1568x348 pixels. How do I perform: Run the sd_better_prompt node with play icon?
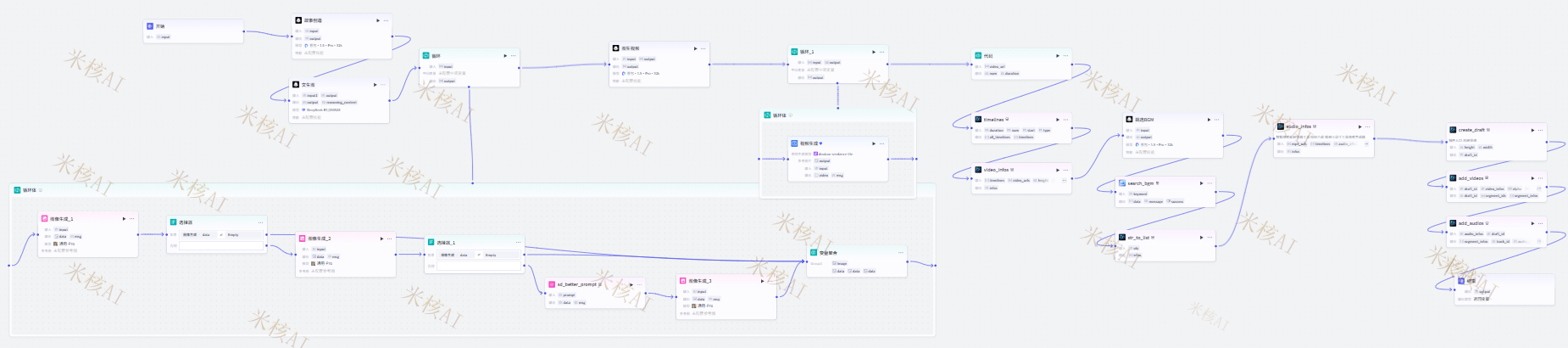(x=629, y=284)
